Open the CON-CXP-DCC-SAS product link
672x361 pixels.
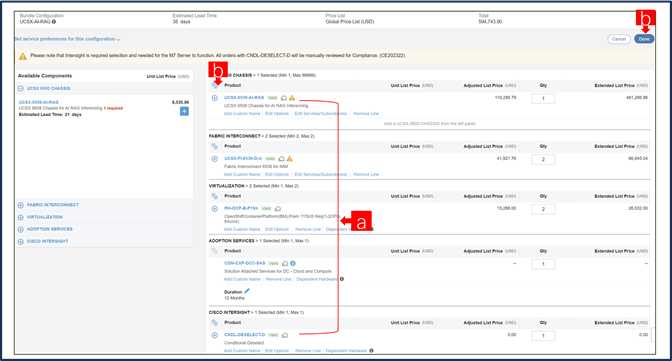coord(245,263)
